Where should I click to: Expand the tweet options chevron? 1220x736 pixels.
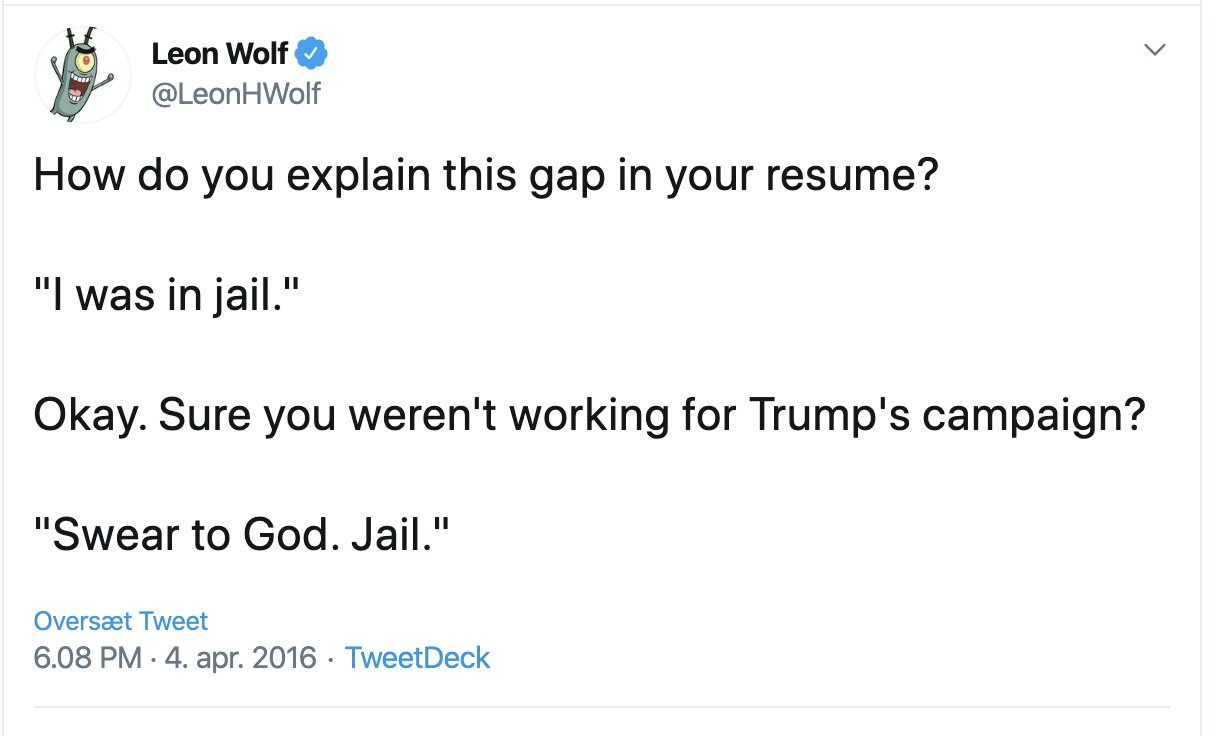pos(1155,49)
